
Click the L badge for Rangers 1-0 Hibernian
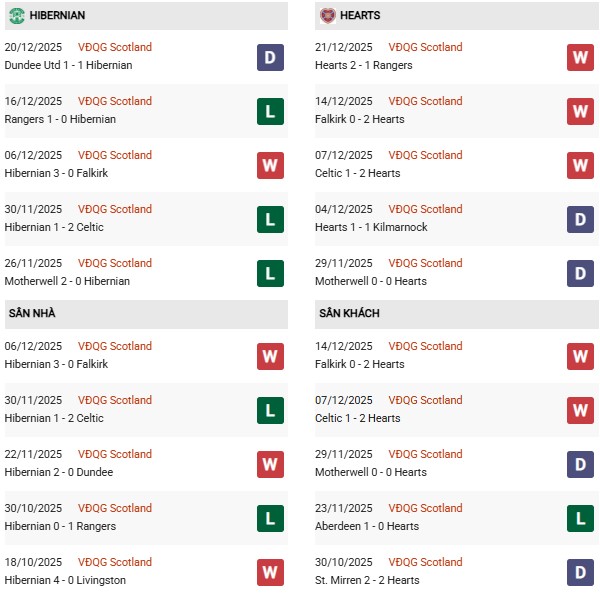(270, 111)
